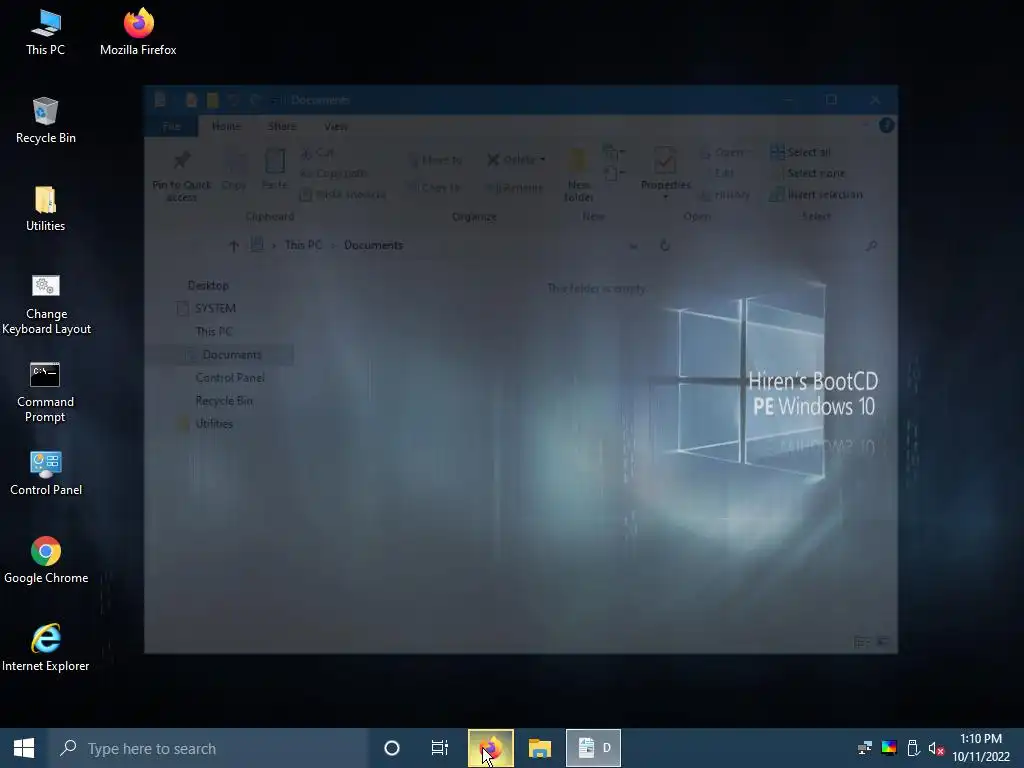
Task: Switch to View tab in Documents window
Action: click(x=336, y=126)
